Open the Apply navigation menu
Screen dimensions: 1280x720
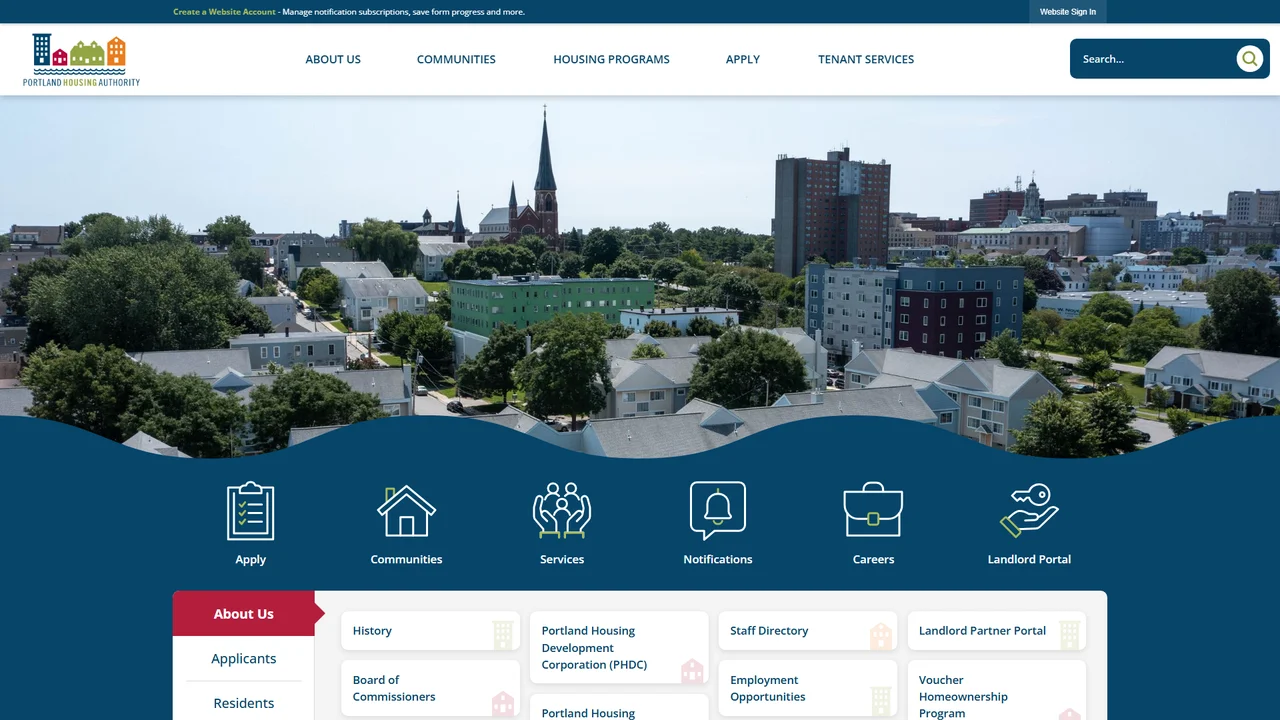click(743, 59)
